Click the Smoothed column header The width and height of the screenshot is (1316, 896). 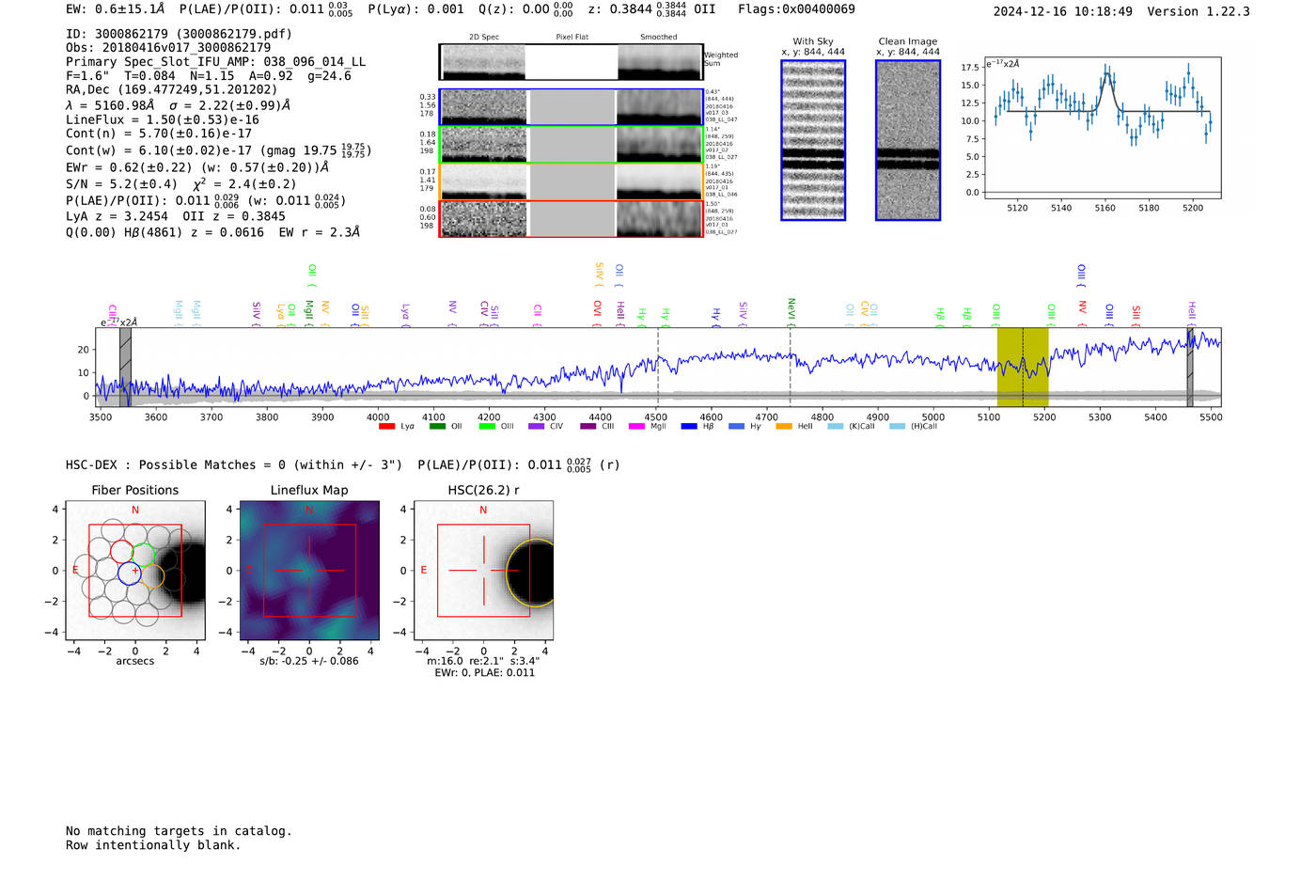pos(659,38)
